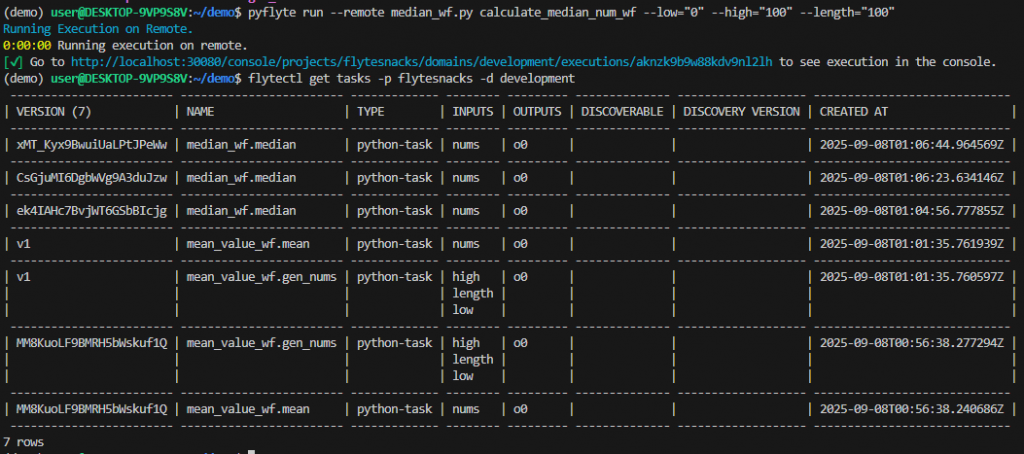Viewport: 1024px width, 454px height.
Task: Click the '7 rows' summary text
Action: point(24,442)
